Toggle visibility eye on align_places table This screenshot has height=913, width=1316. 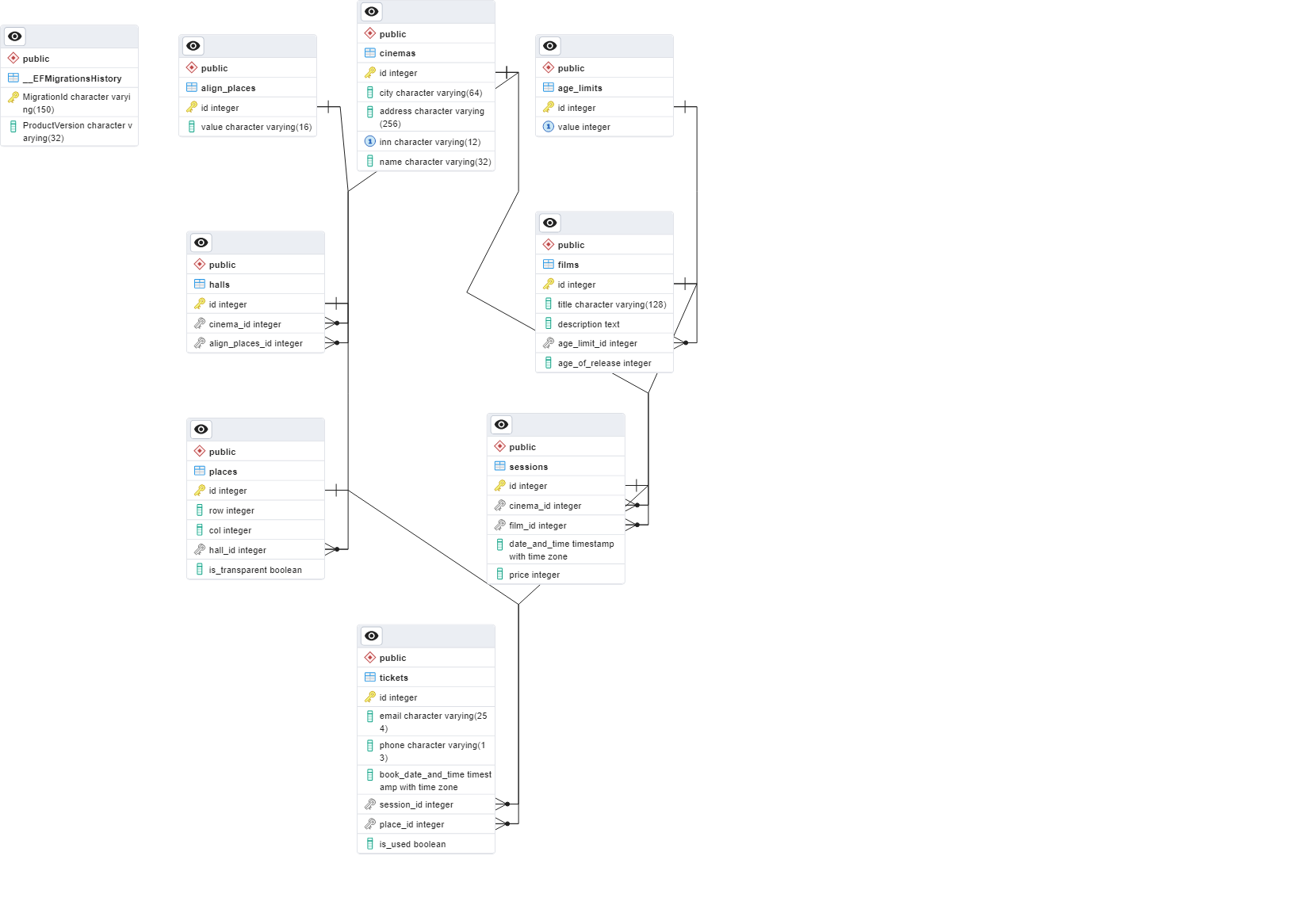point(193,46)
